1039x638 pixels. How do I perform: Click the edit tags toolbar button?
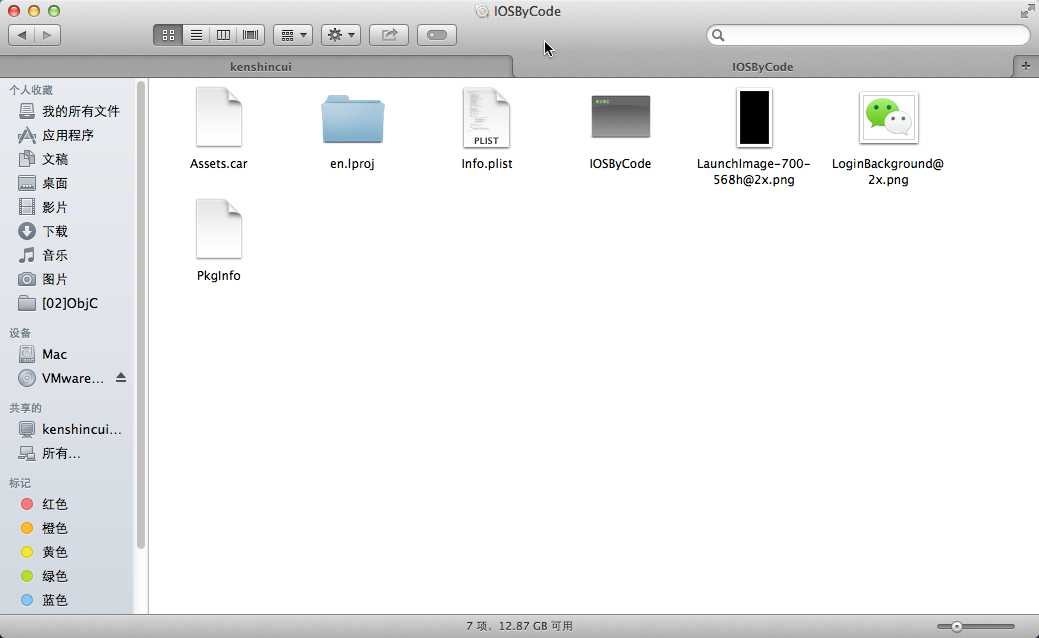437,35
